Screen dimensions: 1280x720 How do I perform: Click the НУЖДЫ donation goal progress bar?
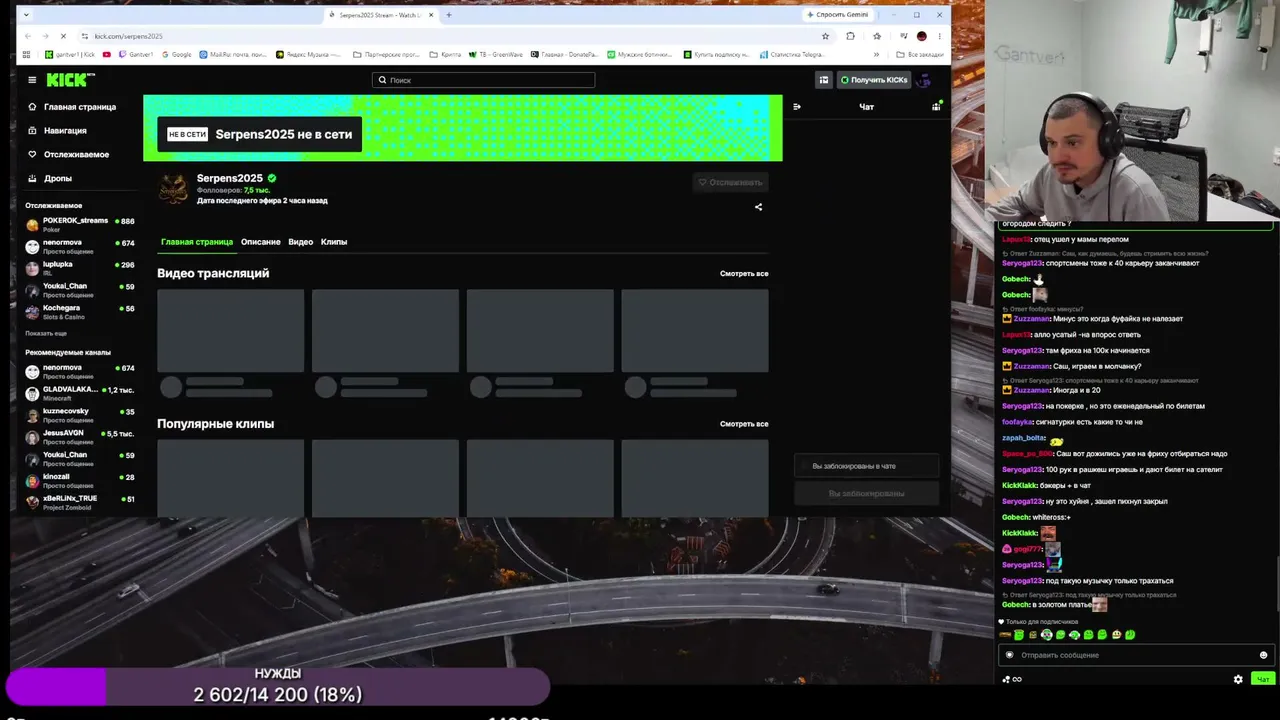(x=278, y=687)
